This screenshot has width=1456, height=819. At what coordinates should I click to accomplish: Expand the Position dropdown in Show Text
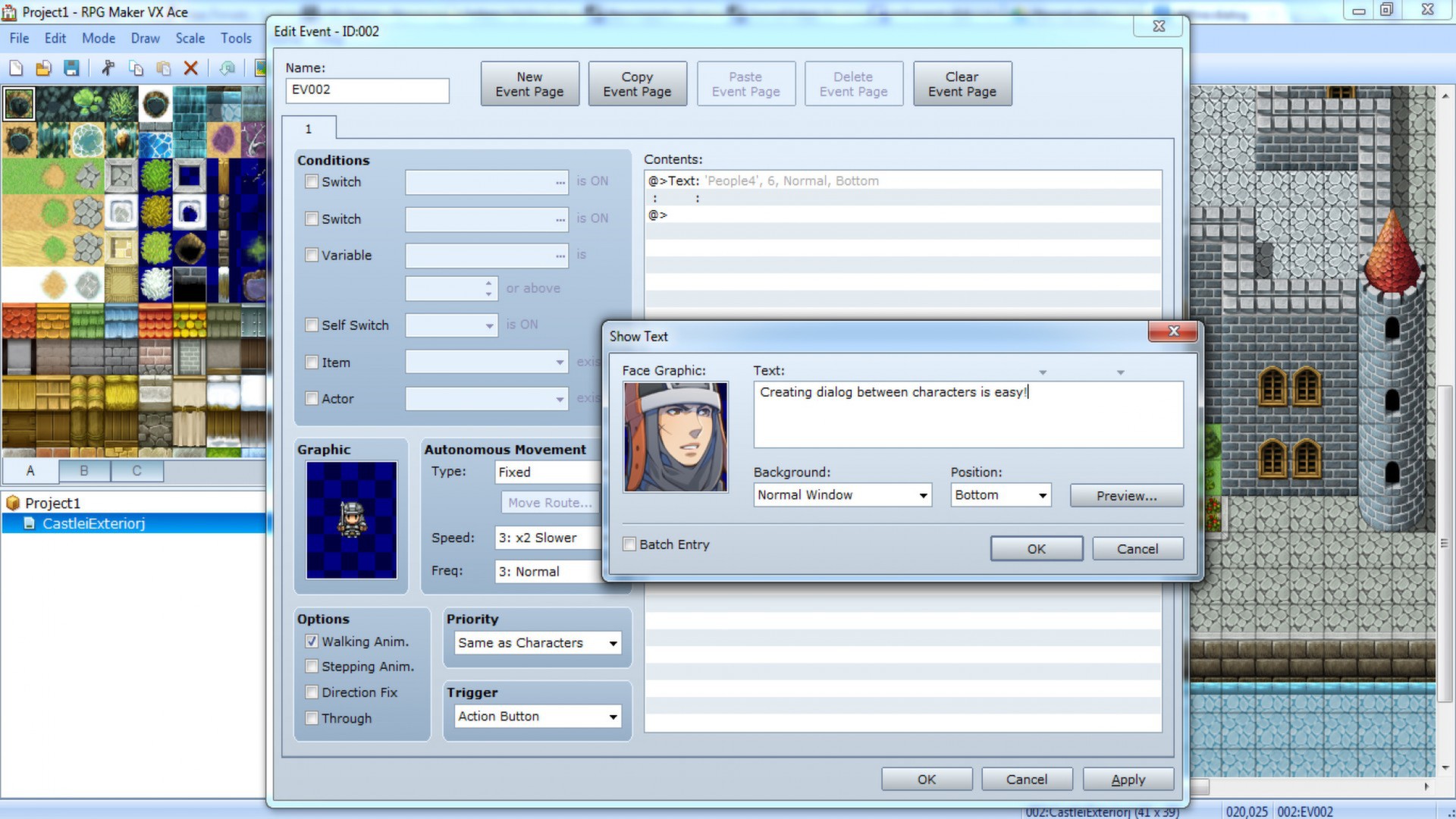1042,495
